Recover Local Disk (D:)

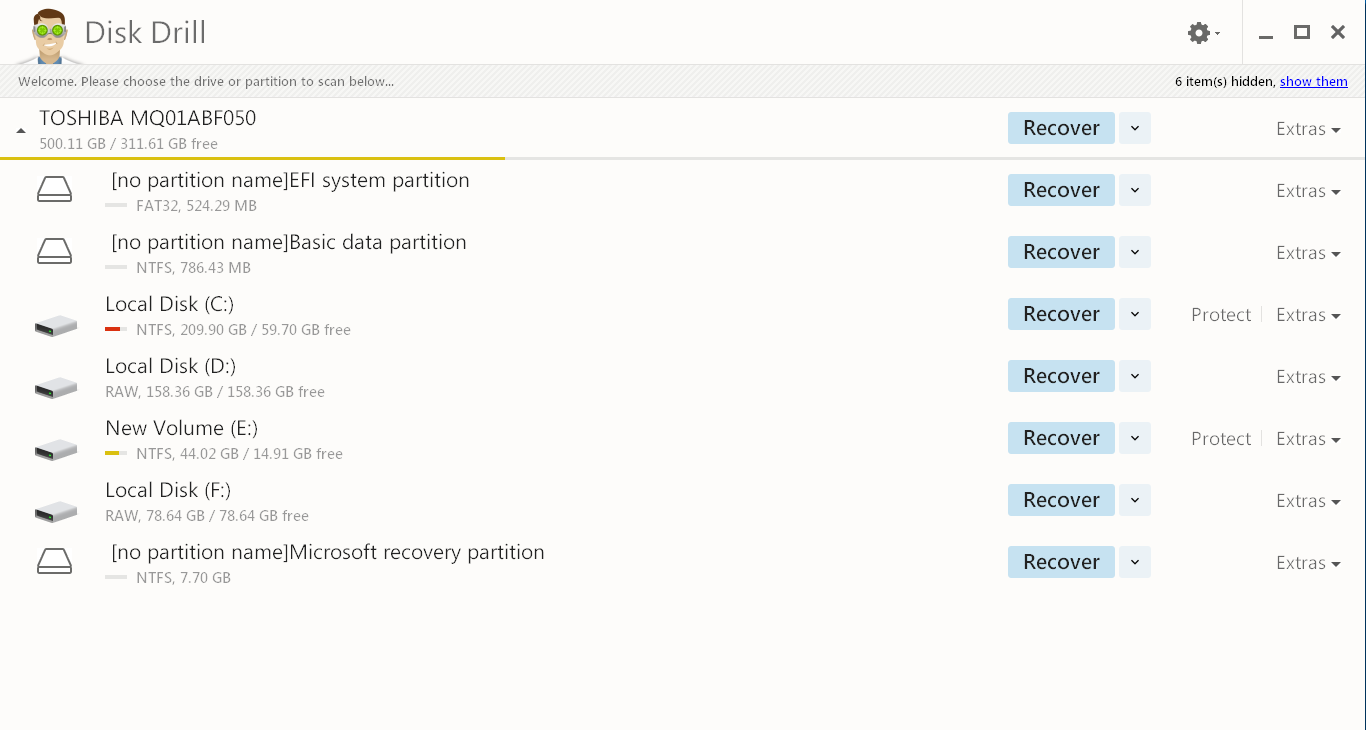1061,376
